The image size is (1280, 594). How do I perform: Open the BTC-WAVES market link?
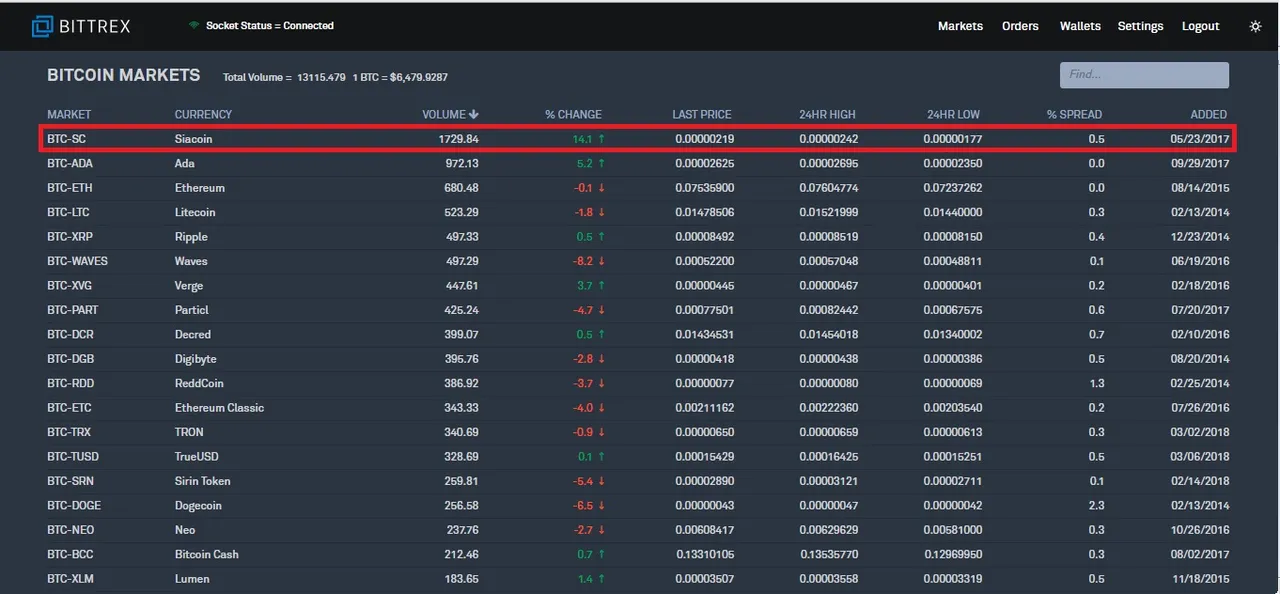pos(77,261)
